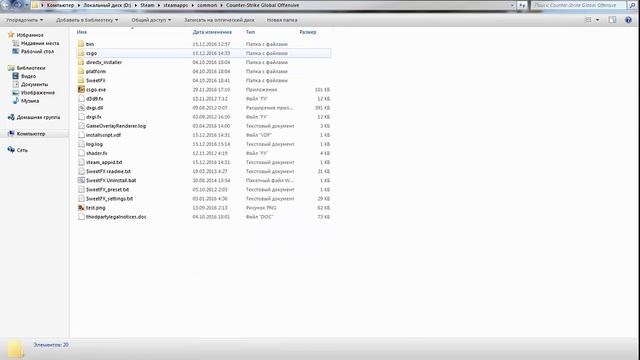Select the shader.fx file name
Screen dimensions: 640x360
coord(96,153)
